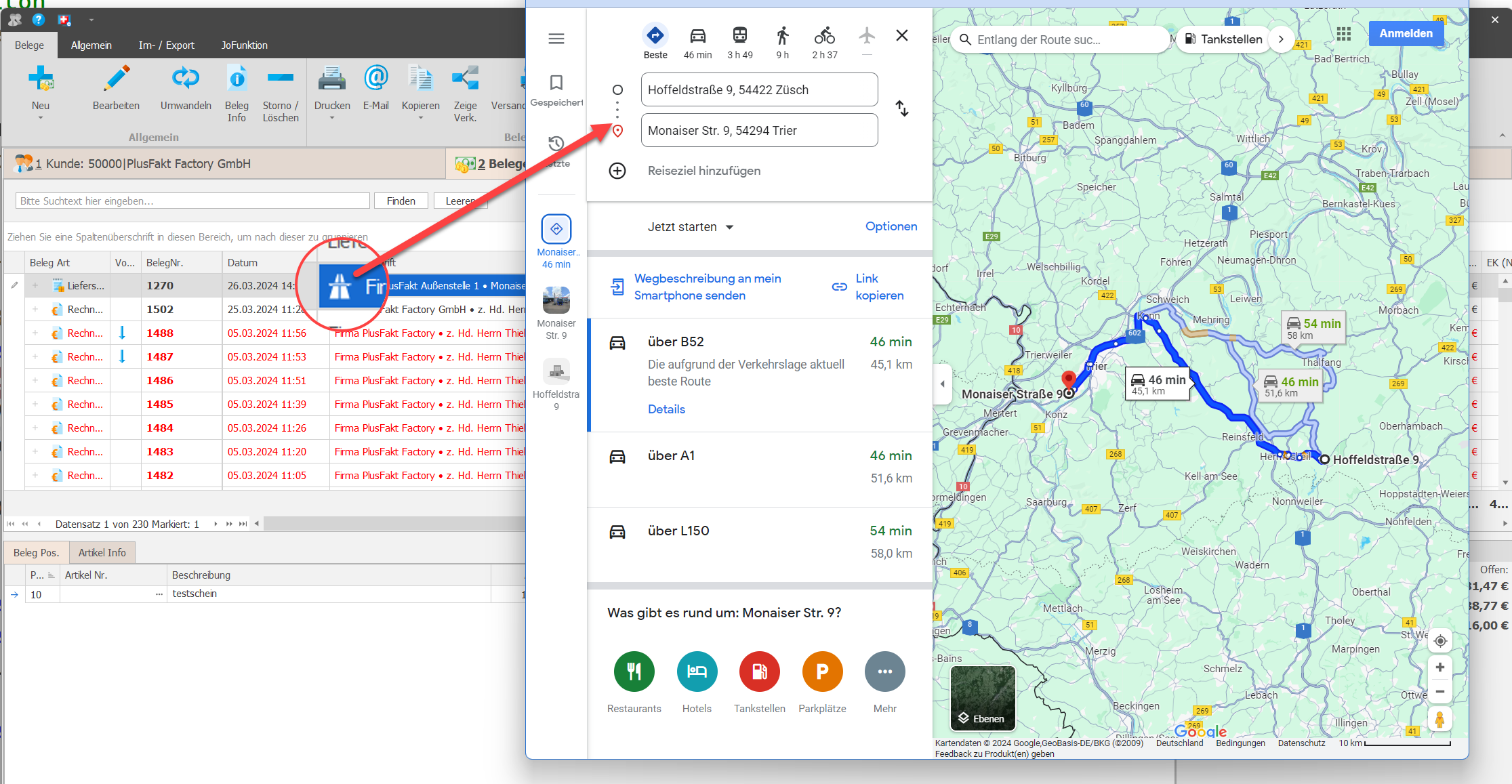Expand the Drucken dropdown arrow
The width and height of the screenshot is (1512, 784).
click(x=332, y=118)
